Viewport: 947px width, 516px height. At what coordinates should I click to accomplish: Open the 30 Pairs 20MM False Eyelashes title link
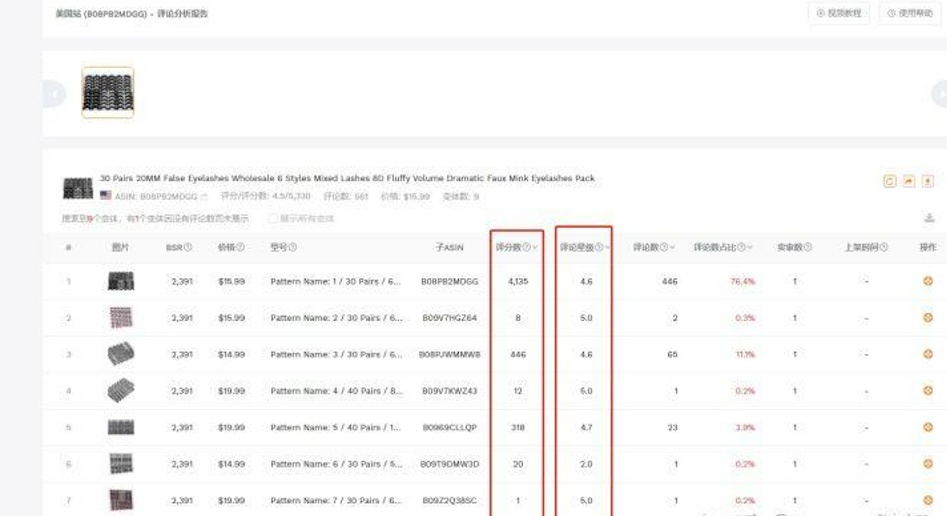click(x=347, y=178)
